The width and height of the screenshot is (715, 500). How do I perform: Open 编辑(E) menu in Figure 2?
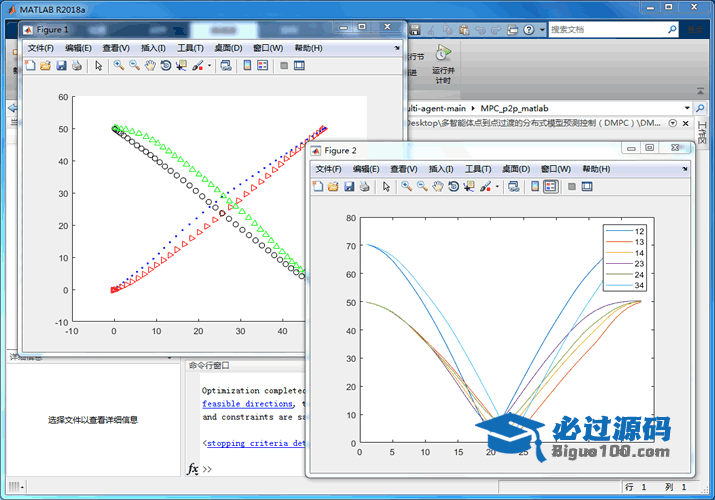366,169
